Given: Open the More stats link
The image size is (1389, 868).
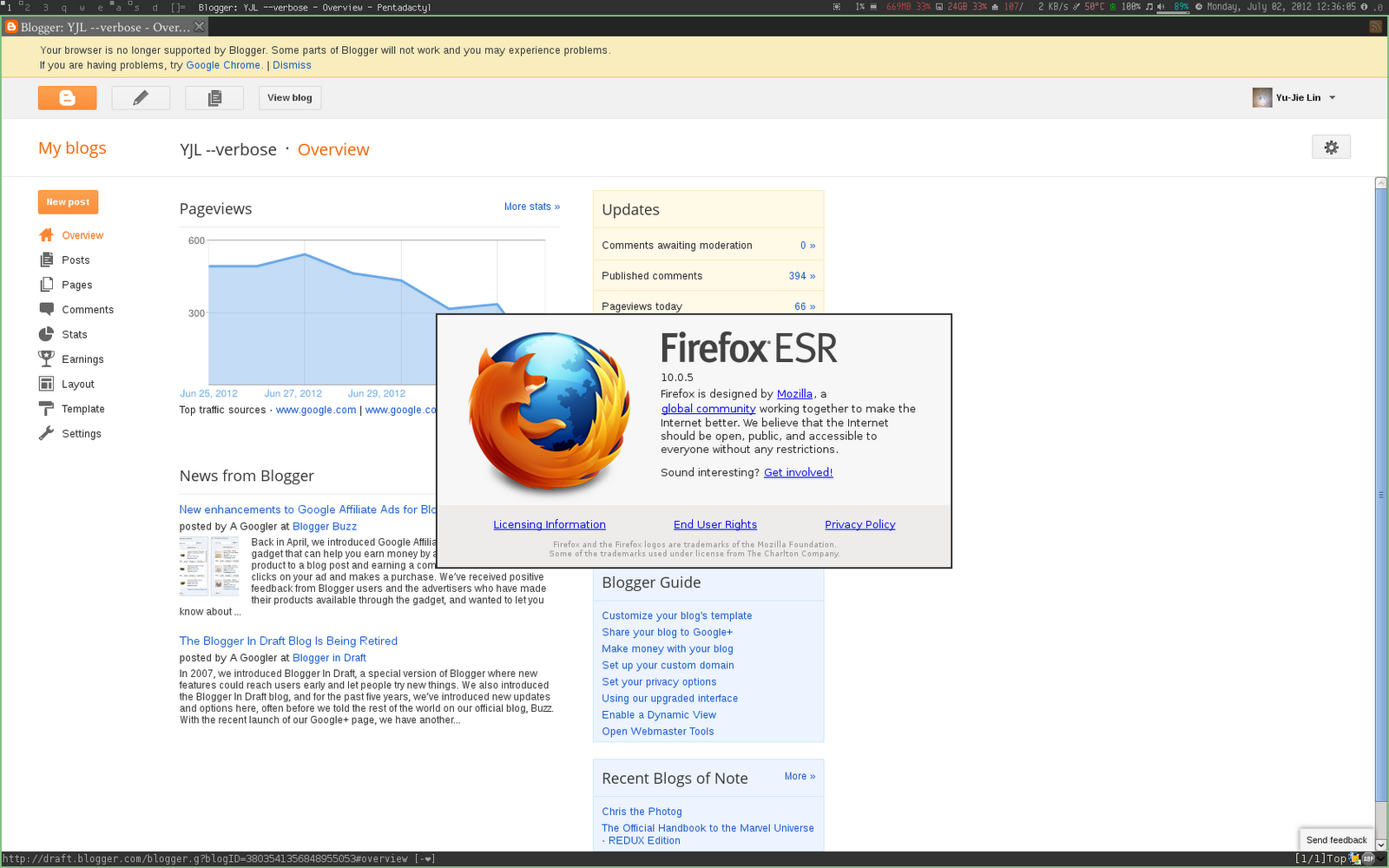Looking at the screenshot, I should pyautogui.click(x=532, y=207).
